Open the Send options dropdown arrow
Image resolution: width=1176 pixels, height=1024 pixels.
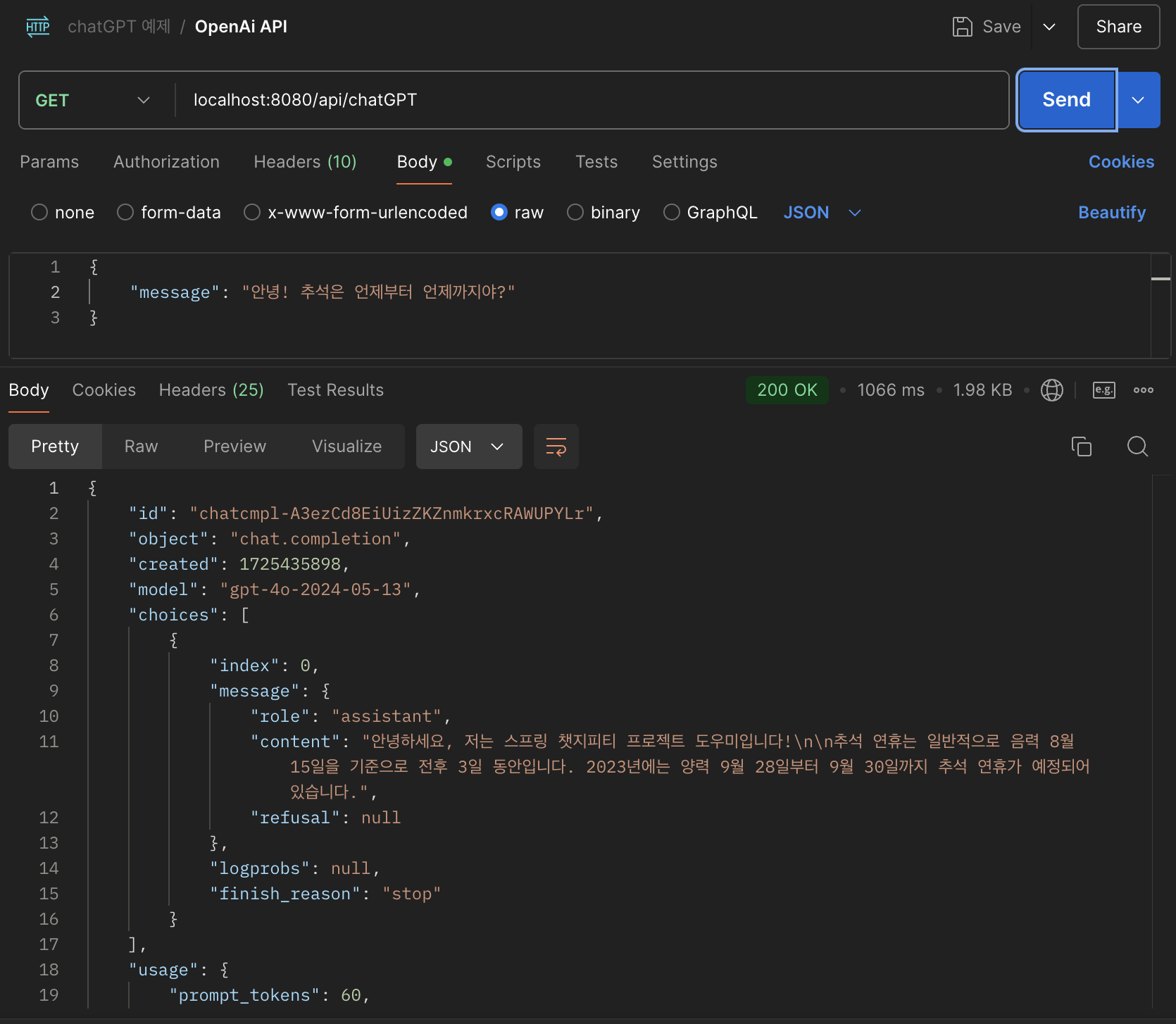[1138, 100]
